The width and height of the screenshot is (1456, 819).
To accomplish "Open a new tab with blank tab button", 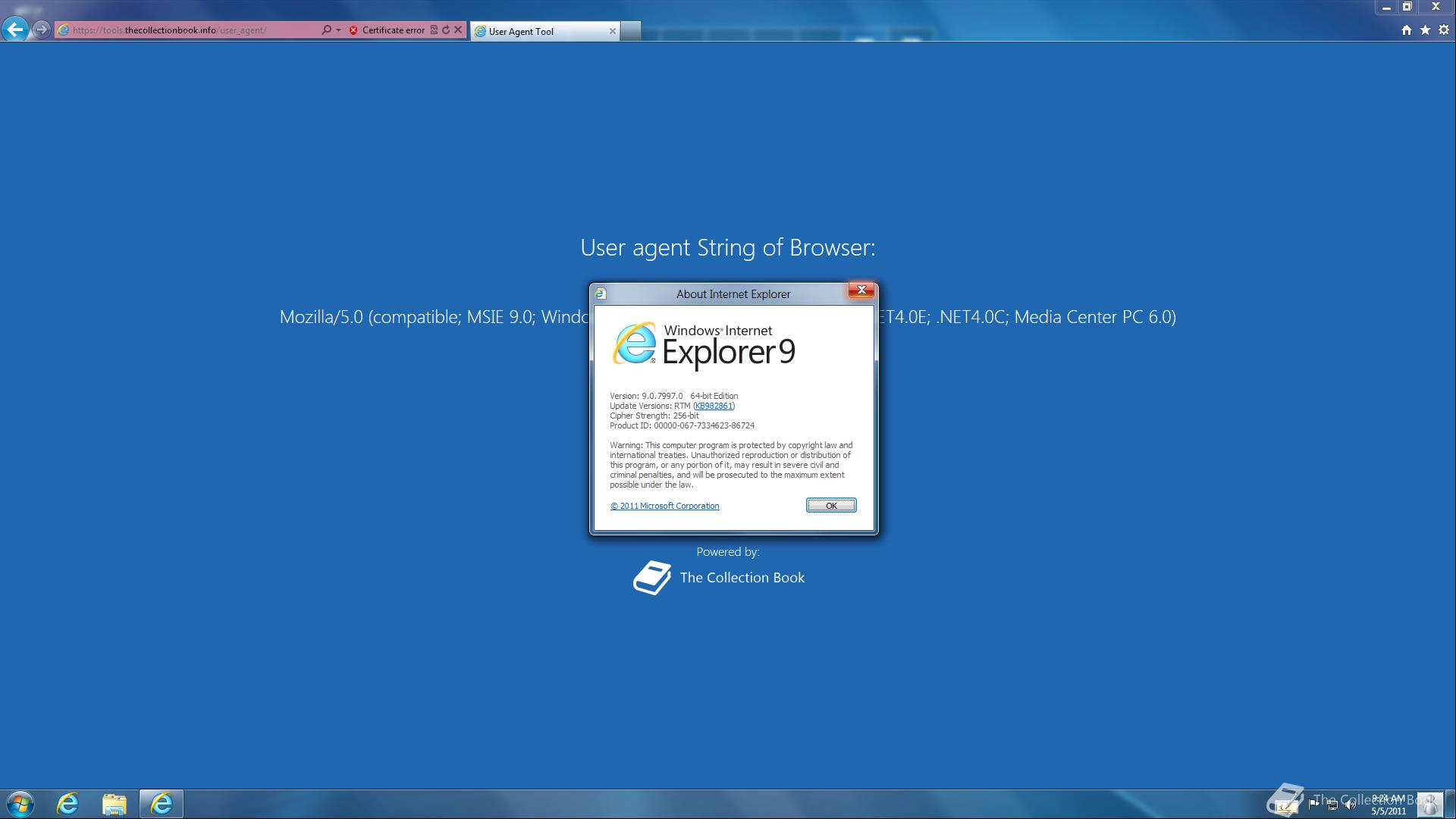I will pyautogui.click(x=630, y=31).
